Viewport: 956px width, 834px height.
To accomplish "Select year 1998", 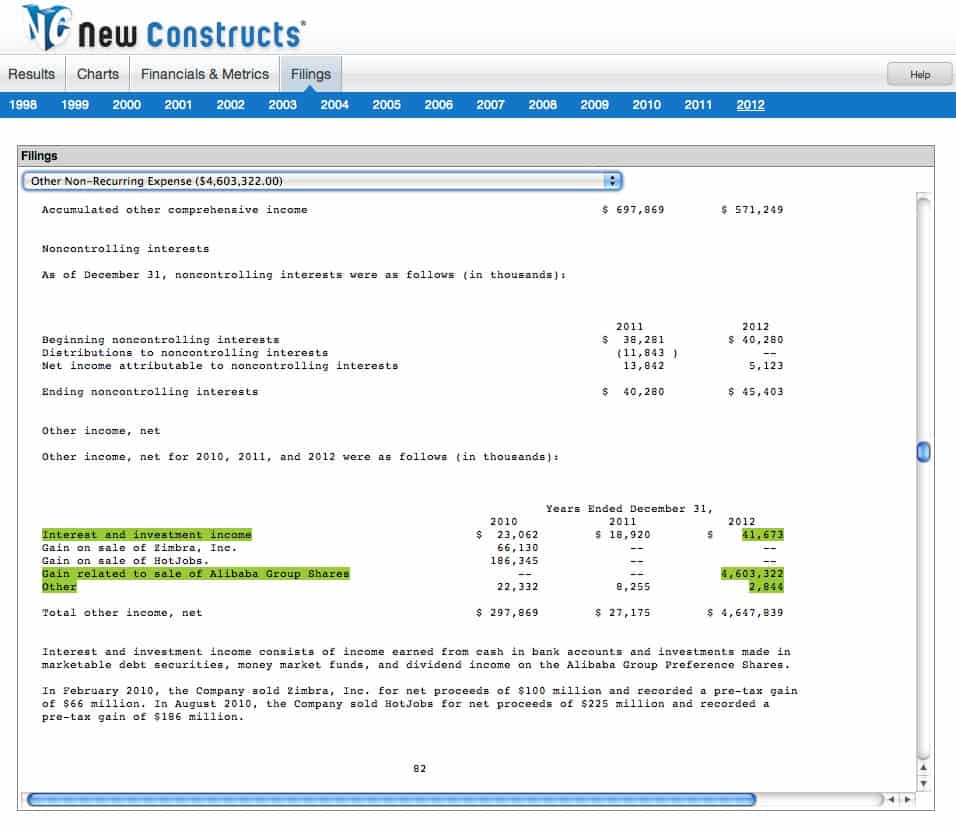I will (x=23, y=105).
